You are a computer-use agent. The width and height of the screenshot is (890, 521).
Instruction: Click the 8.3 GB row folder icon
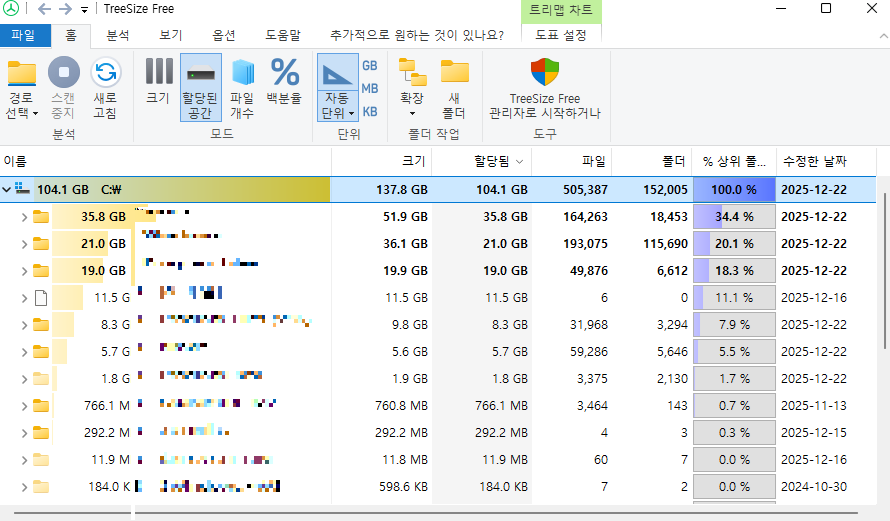point(41,324)
